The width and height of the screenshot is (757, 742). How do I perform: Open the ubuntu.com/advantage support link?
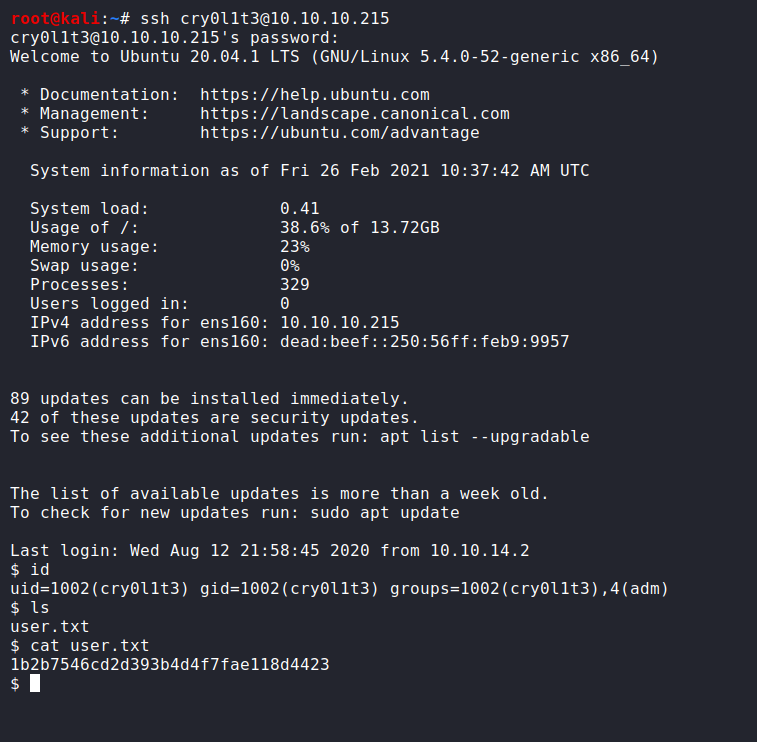(x=339, y=133)
